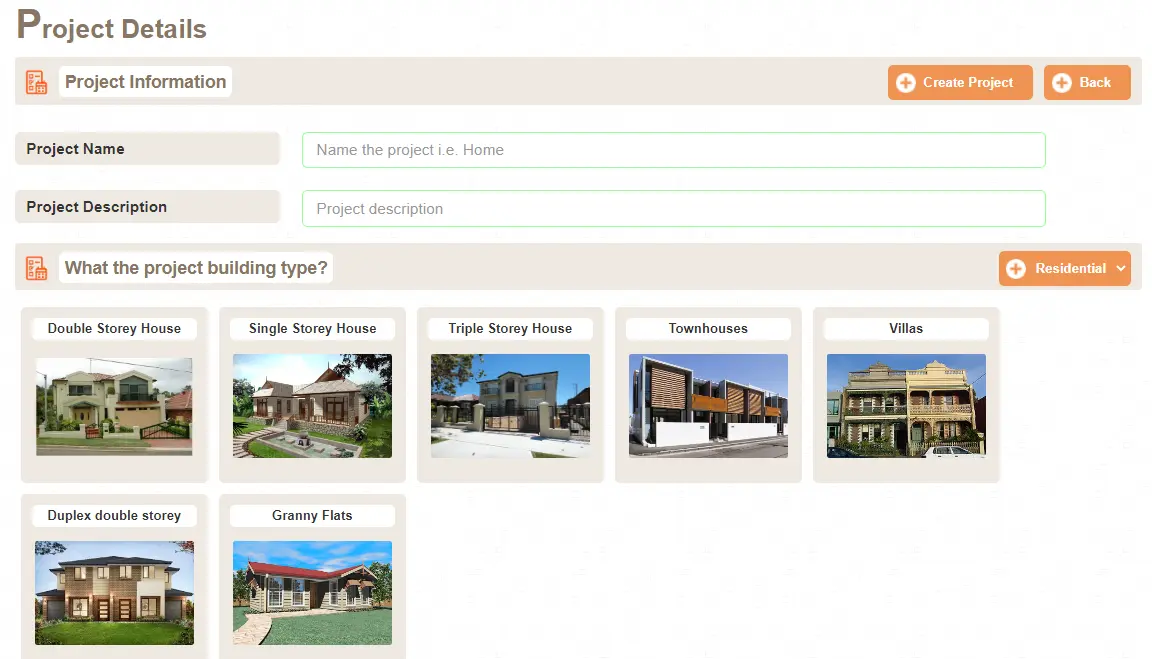Click the building type section icon
Screen dimensions: 1152x659
36,268
